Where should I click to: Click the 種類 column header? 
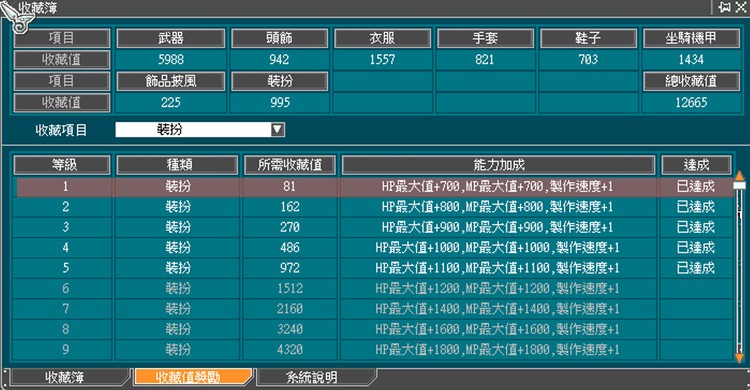click(x=177, y=165)
